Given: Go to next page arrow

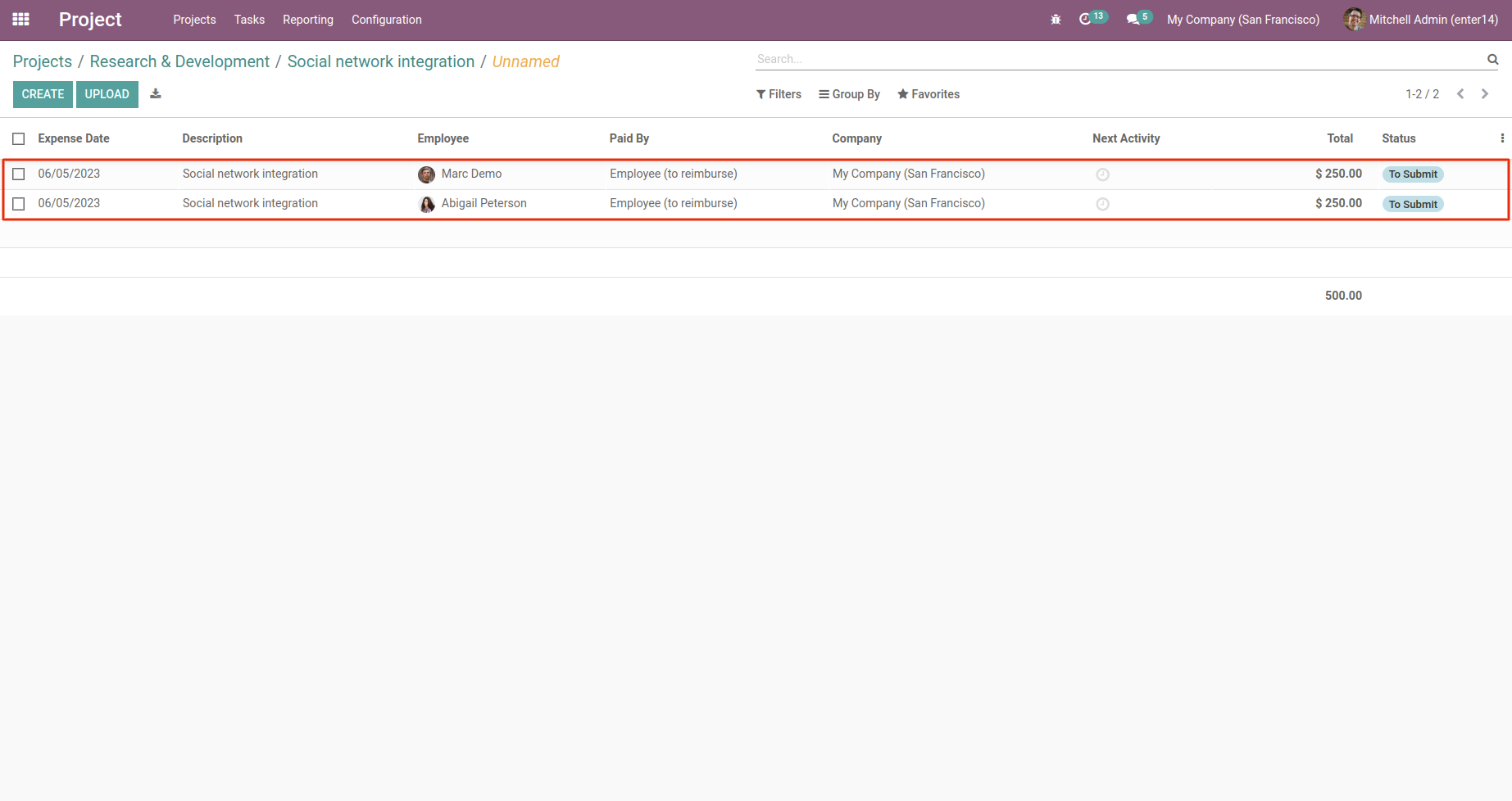Looking at the screenshot, I should (1484, 94).
